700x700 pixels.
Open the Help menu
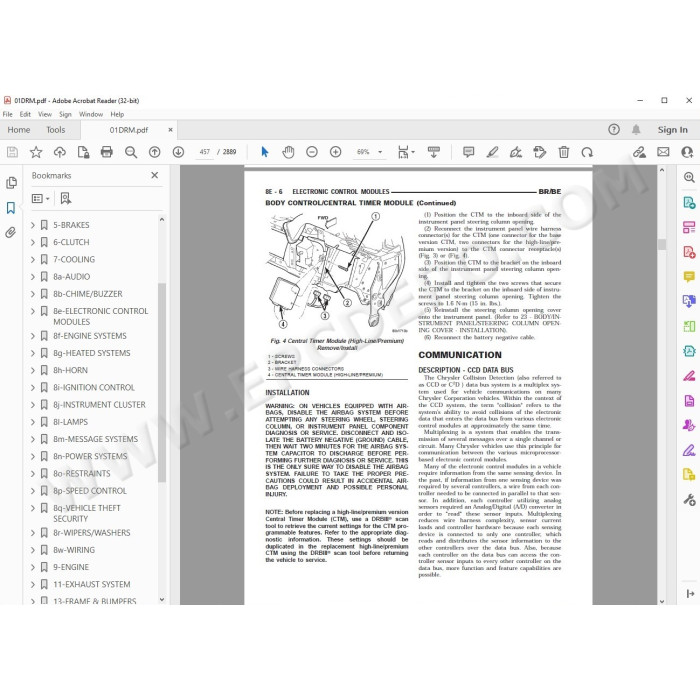coord(117,114)
